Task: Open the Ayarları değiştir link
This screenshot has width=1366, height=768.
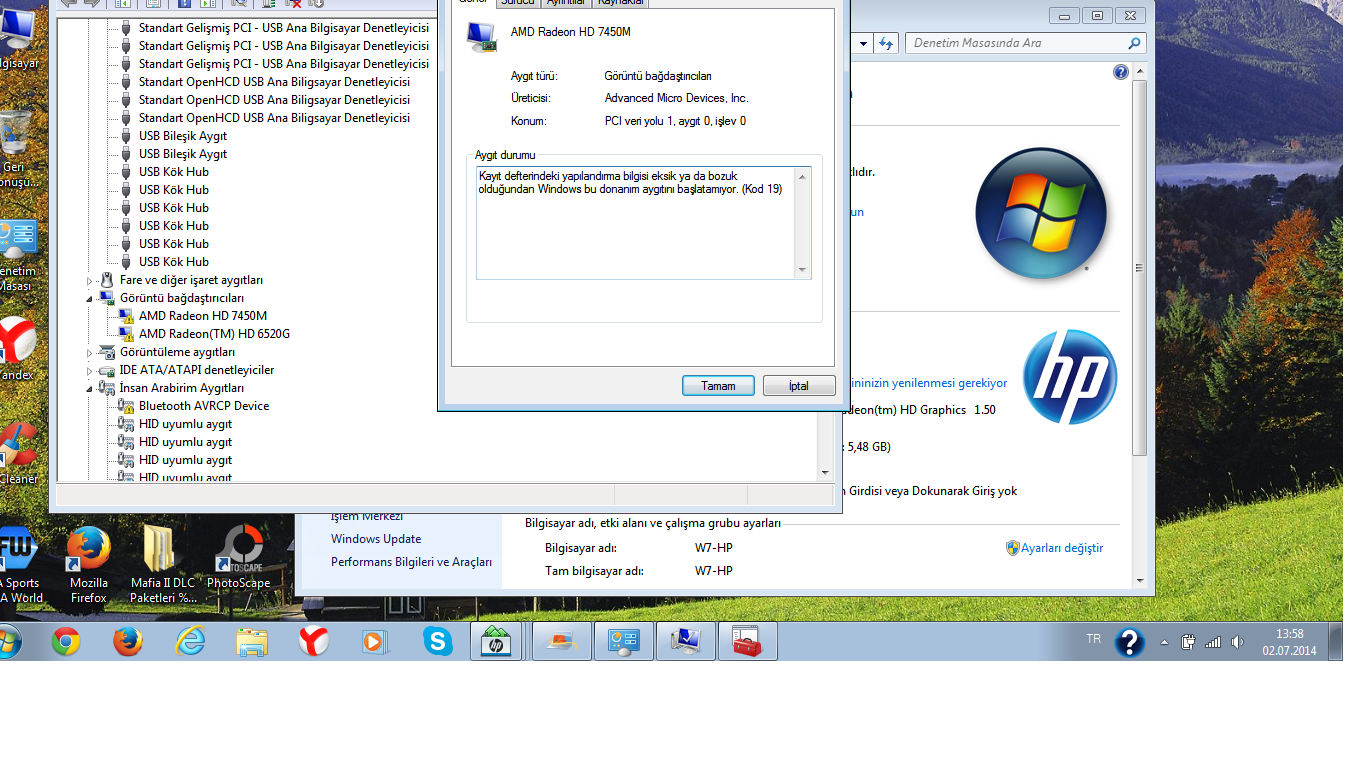Action: point(1061,548)
